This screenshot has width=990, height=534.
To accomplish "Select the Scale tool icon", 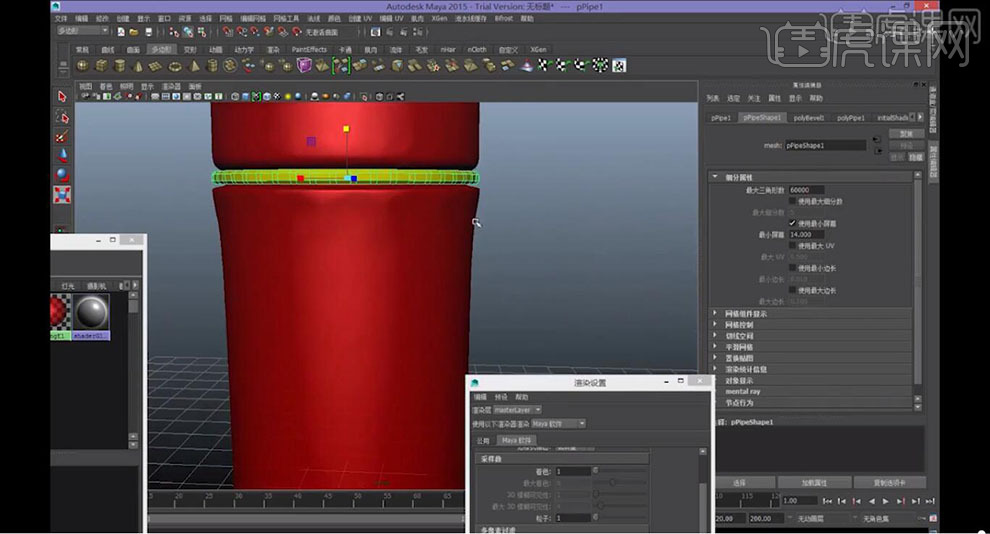I will [62, 194].
